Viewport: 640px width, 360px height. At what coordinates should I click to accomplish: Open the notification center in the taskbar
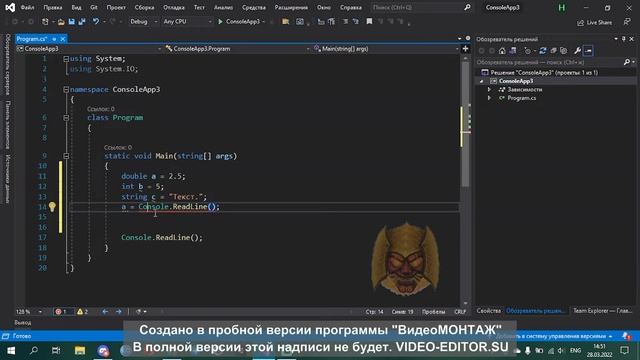click(624, 350)
